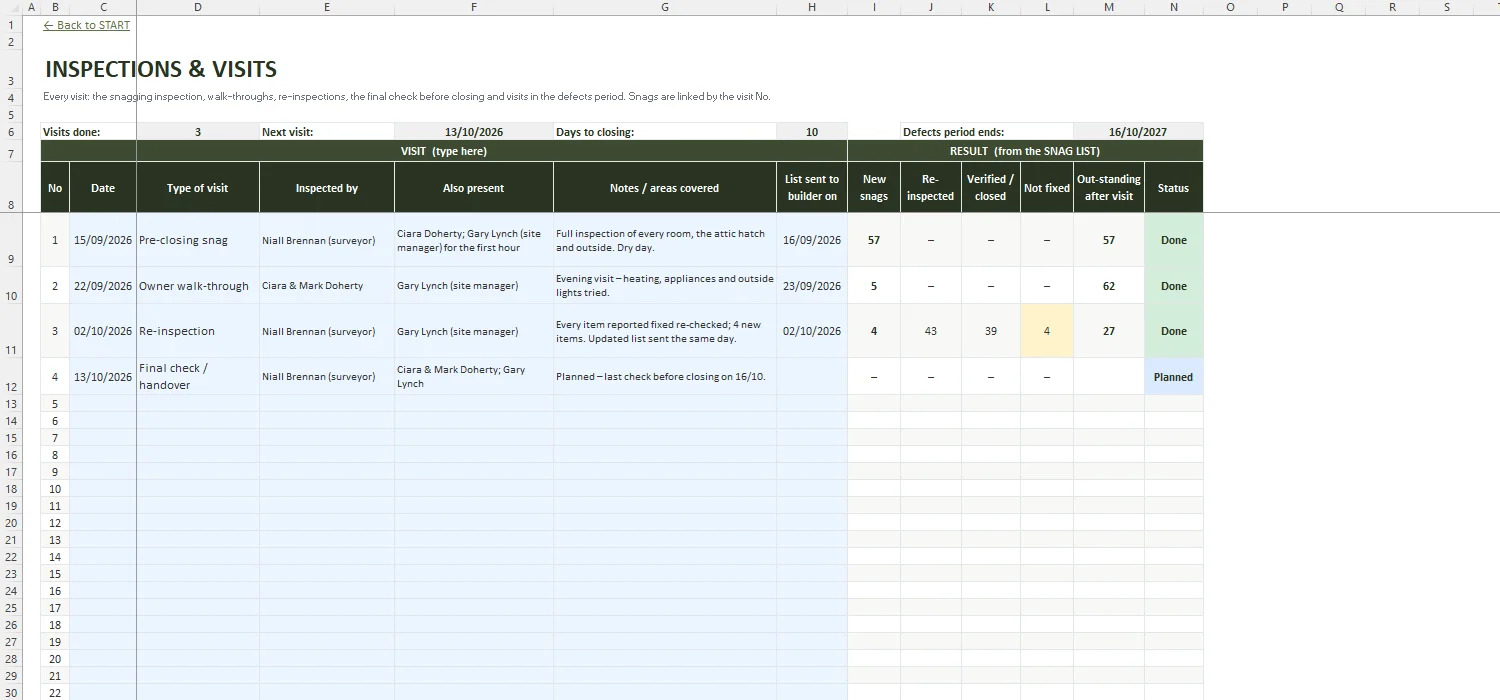Click the Full inspection of every room note

click(x=665, y=240)
